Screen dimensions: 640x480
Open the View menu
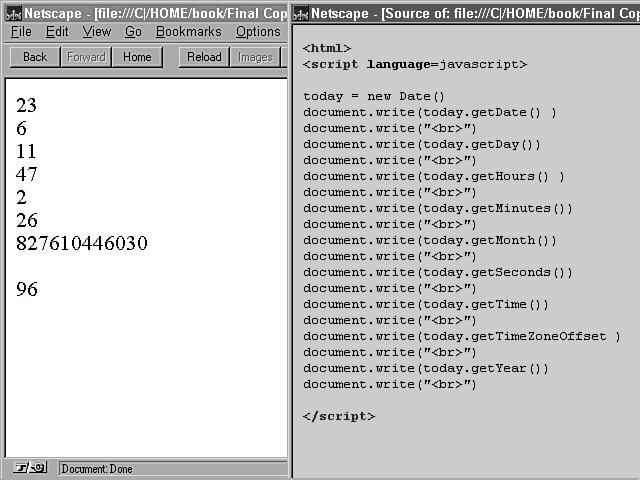tap(97, 32)
